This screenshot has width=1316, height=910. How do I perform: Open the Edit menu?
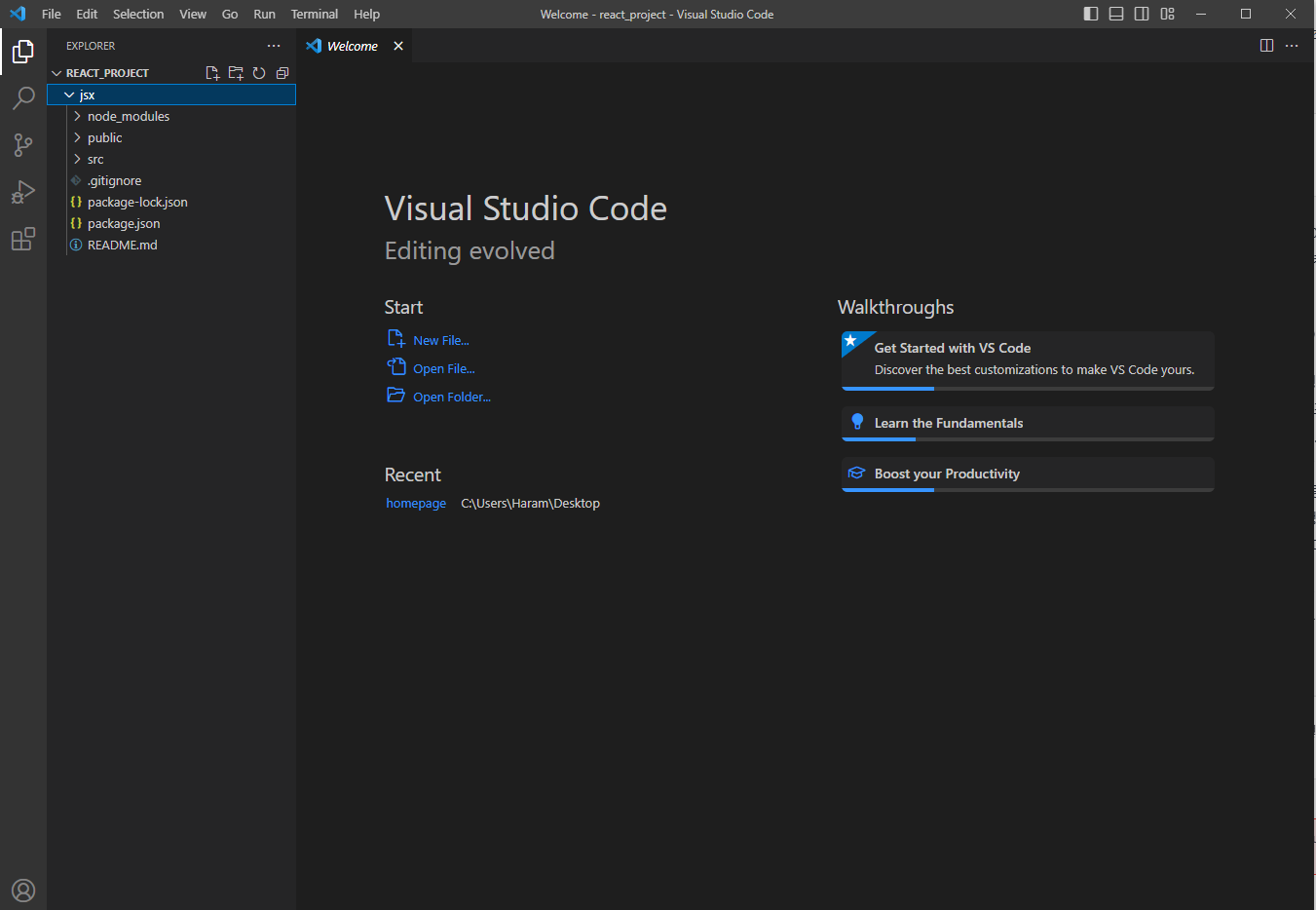pyautogui.click(x=87, y=14)
